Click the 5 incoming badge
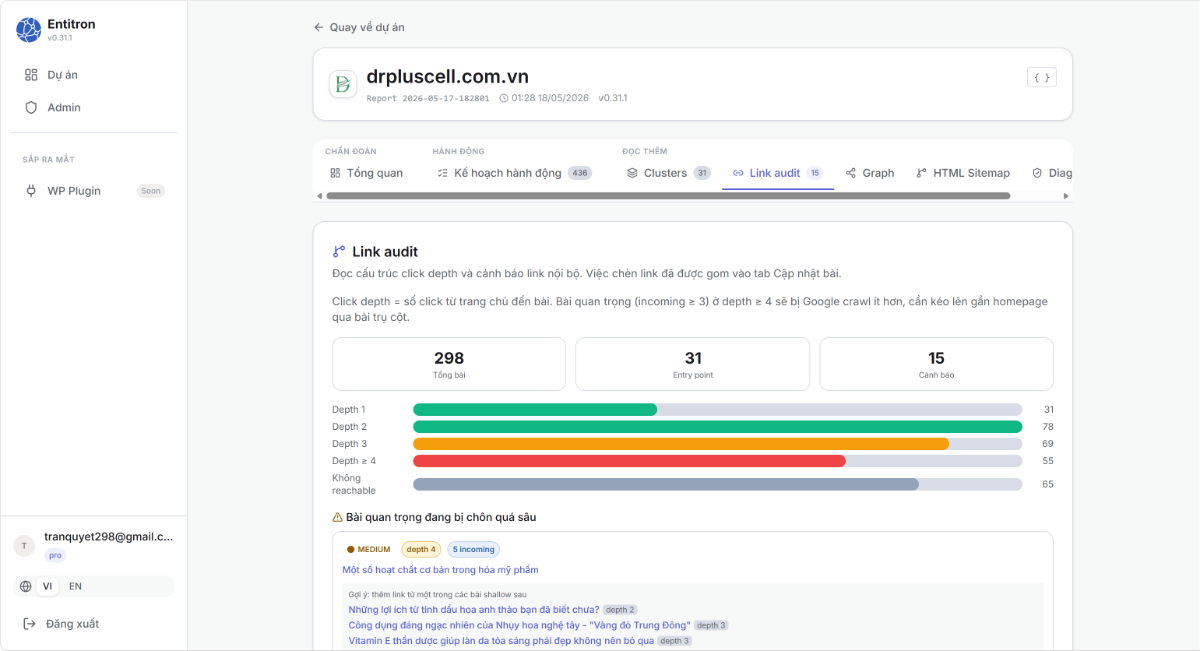Viewport: 1200px width, 651px height. click(473, 549)
